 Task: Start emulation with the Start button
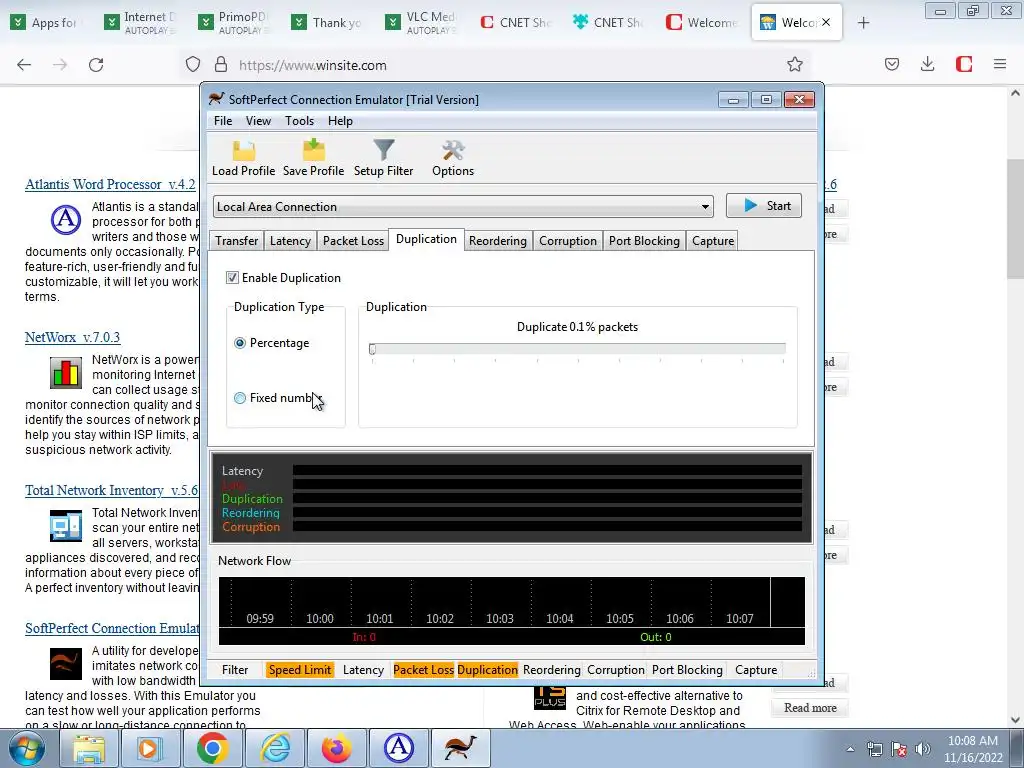(x=763, y=206)
